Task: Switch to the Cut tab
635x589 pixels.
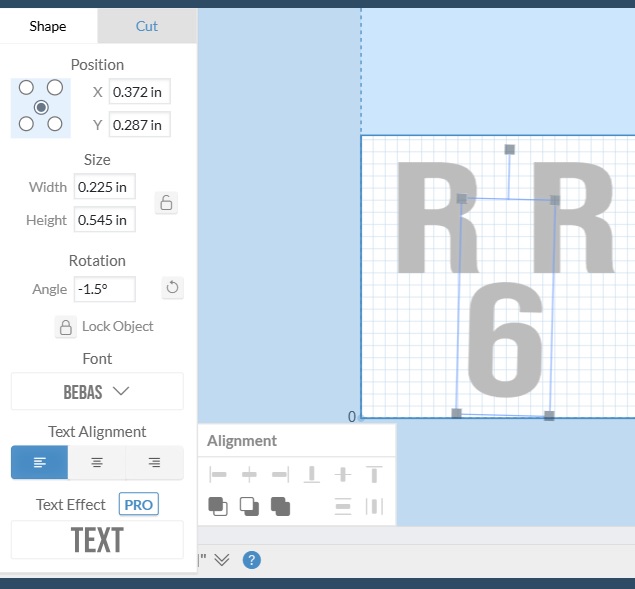Action: tap(147, 26)
